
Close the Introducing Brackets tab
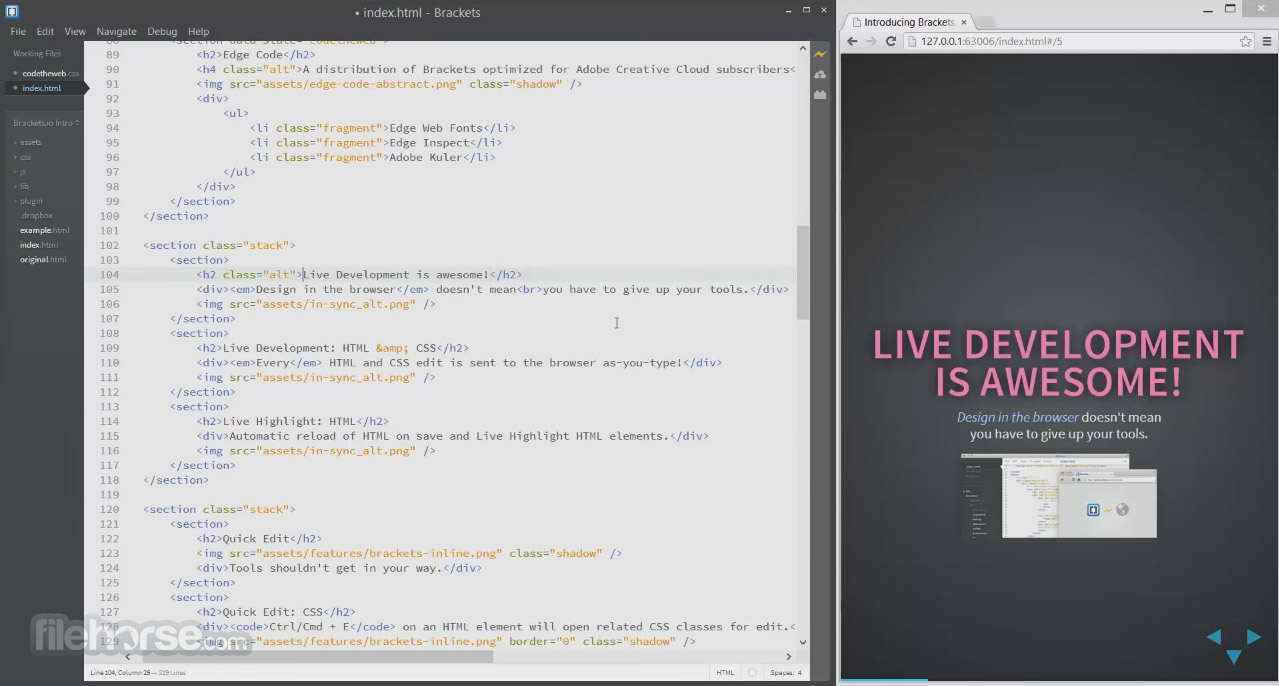(x=964, y=22)
